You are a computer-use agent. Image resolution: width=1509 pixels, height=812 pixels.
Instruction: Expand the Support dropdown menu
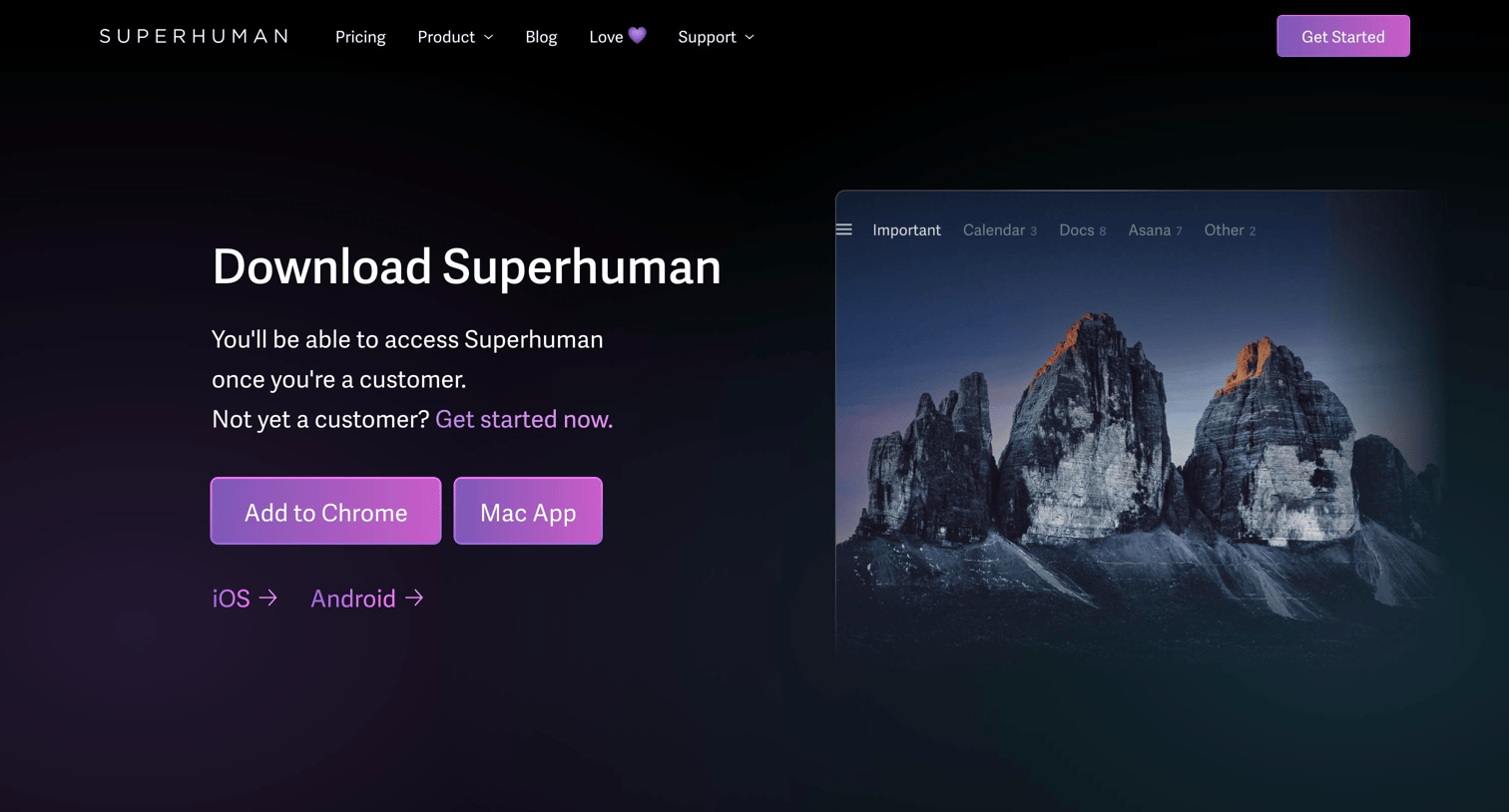click(716, 37)
